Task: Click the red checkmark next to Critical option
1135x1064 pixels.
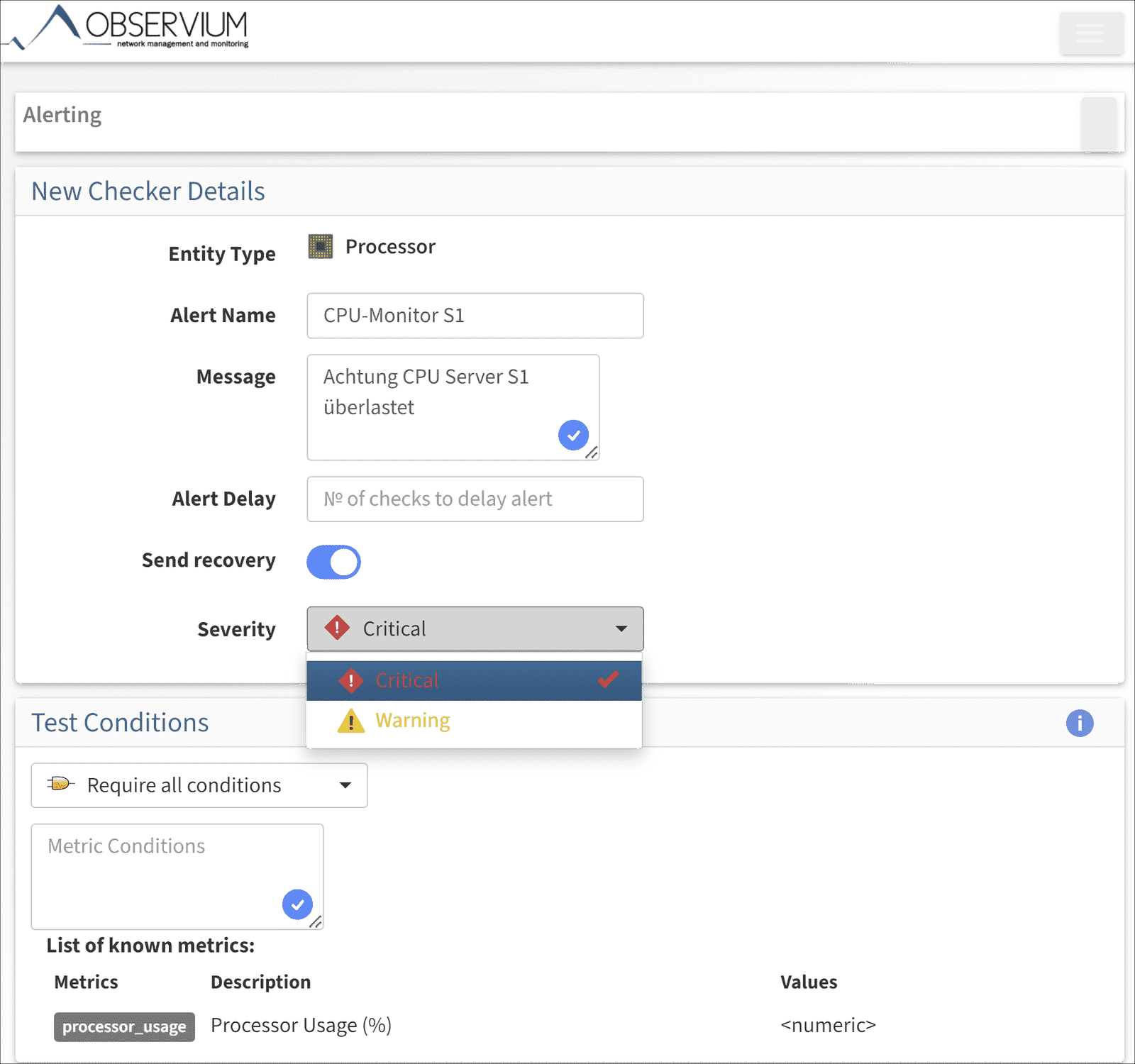Action: 607,680
